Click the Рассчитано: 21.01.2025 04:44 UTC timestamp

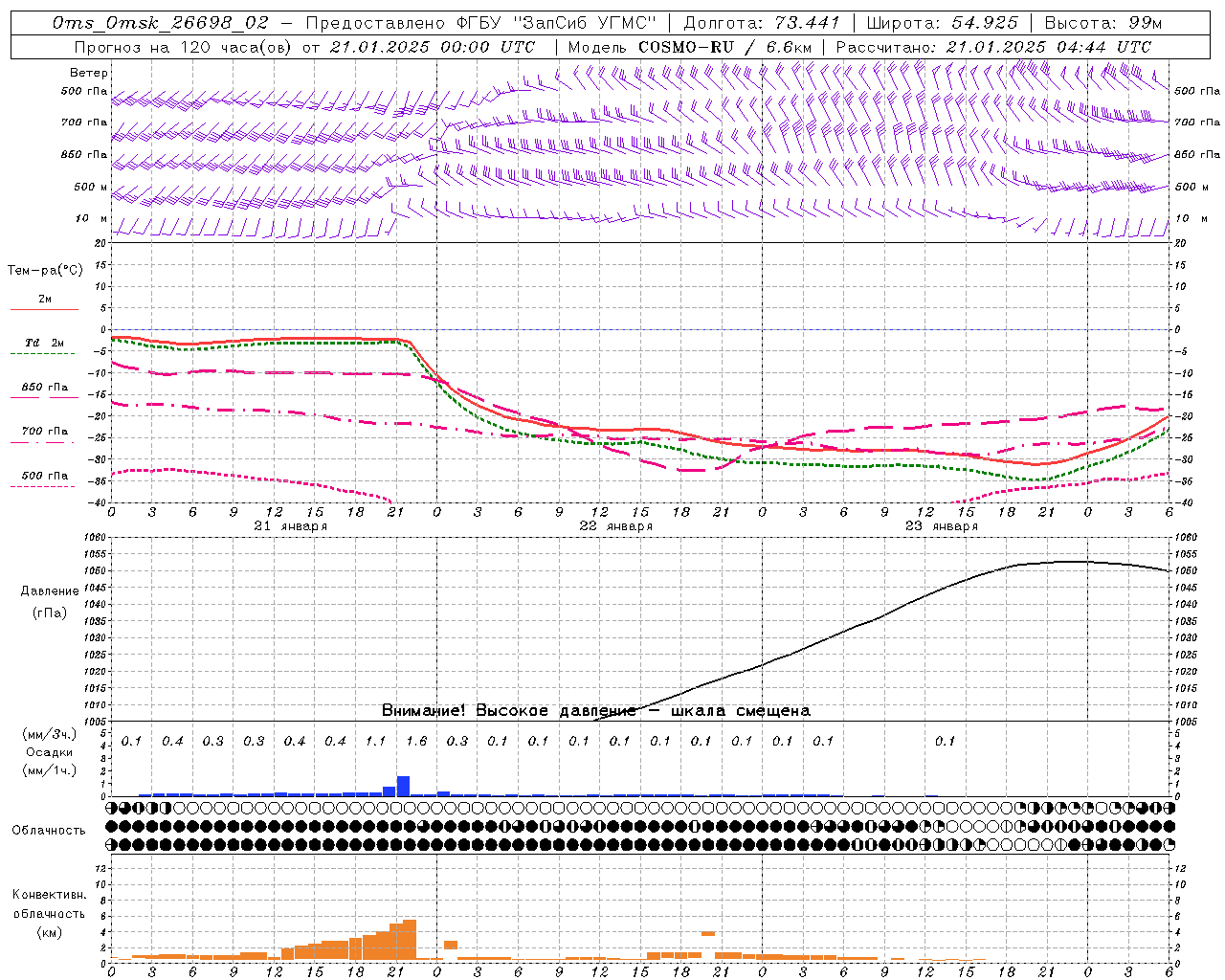click(x=993, y=47)
